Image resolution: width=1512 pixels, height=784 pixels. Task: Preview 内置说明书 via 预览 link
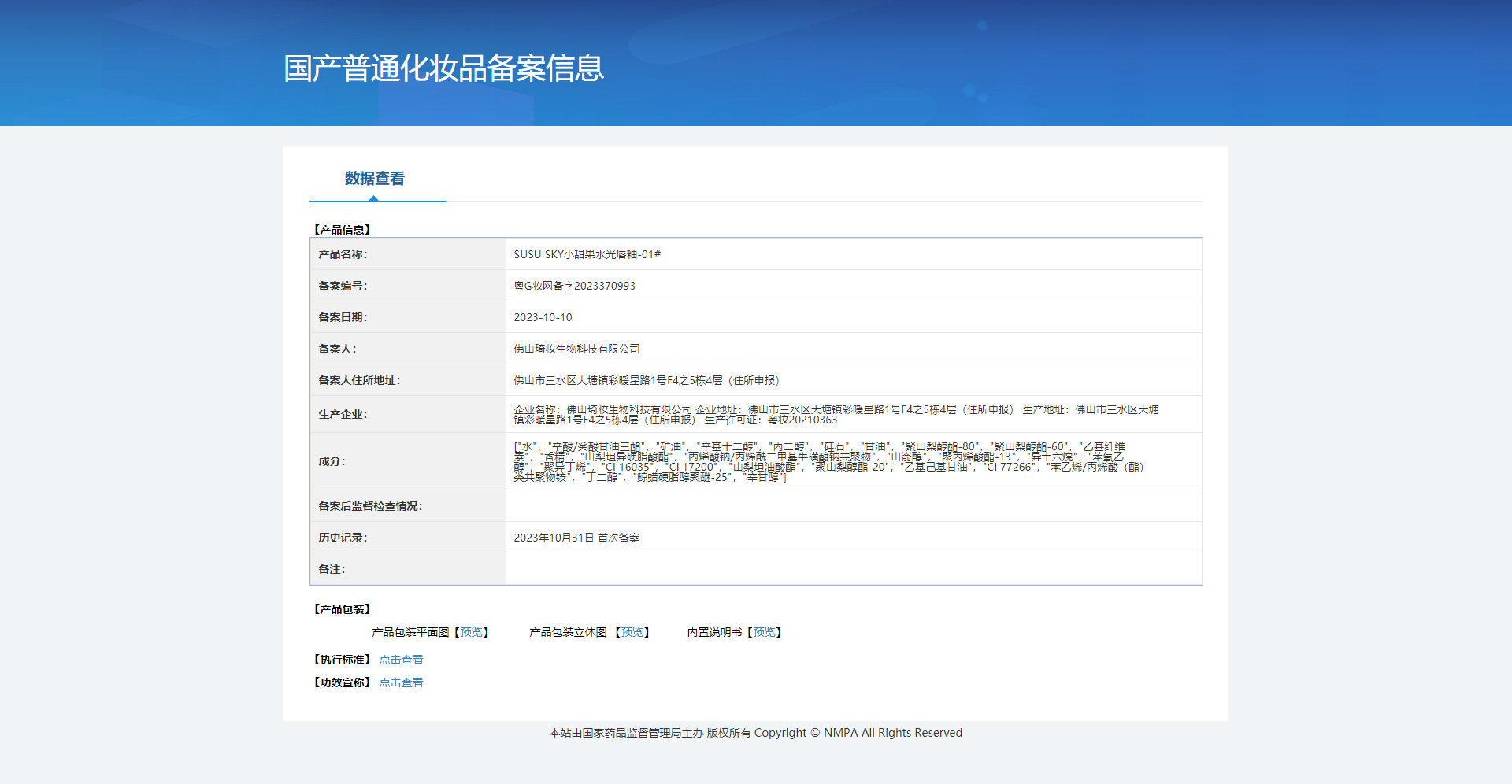click(764, 632)
